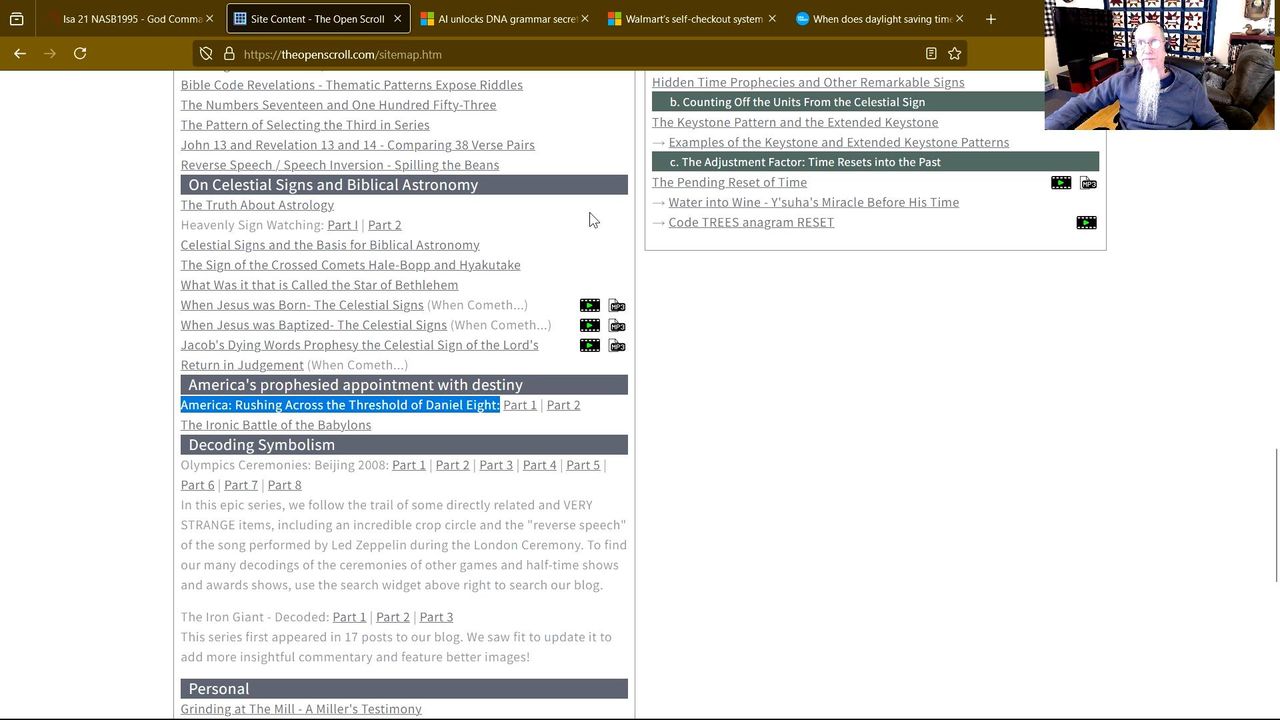Open Part 1 of America: Rushing Across
The width and height of the screenshot is (1280, 720).
(519, 405)
